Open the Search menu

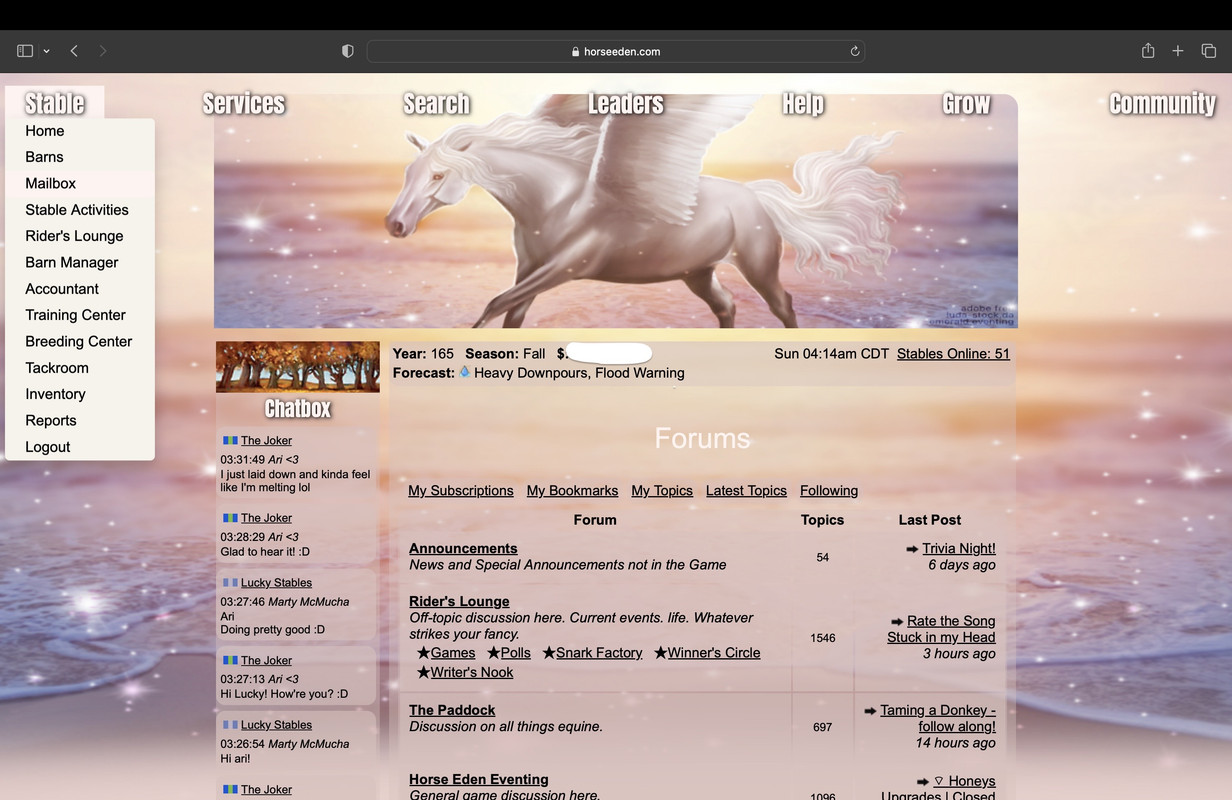[437, 103]
